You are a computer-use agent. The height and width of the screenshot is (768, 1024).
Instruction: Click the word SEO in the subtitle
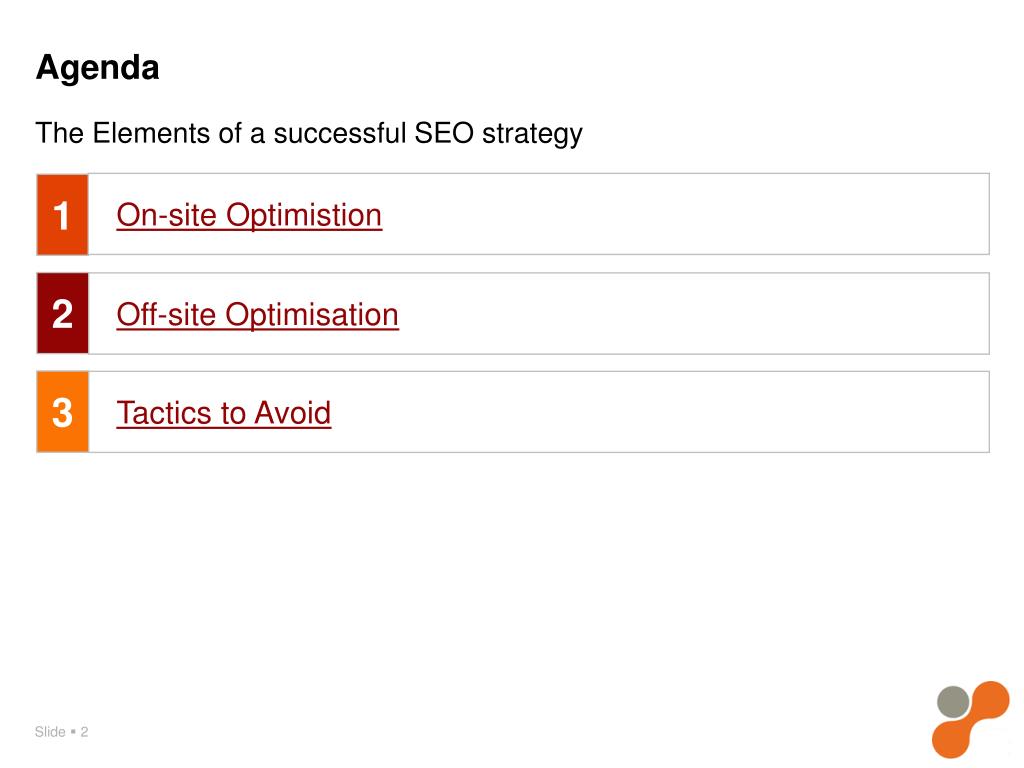[x=444, y=133]
